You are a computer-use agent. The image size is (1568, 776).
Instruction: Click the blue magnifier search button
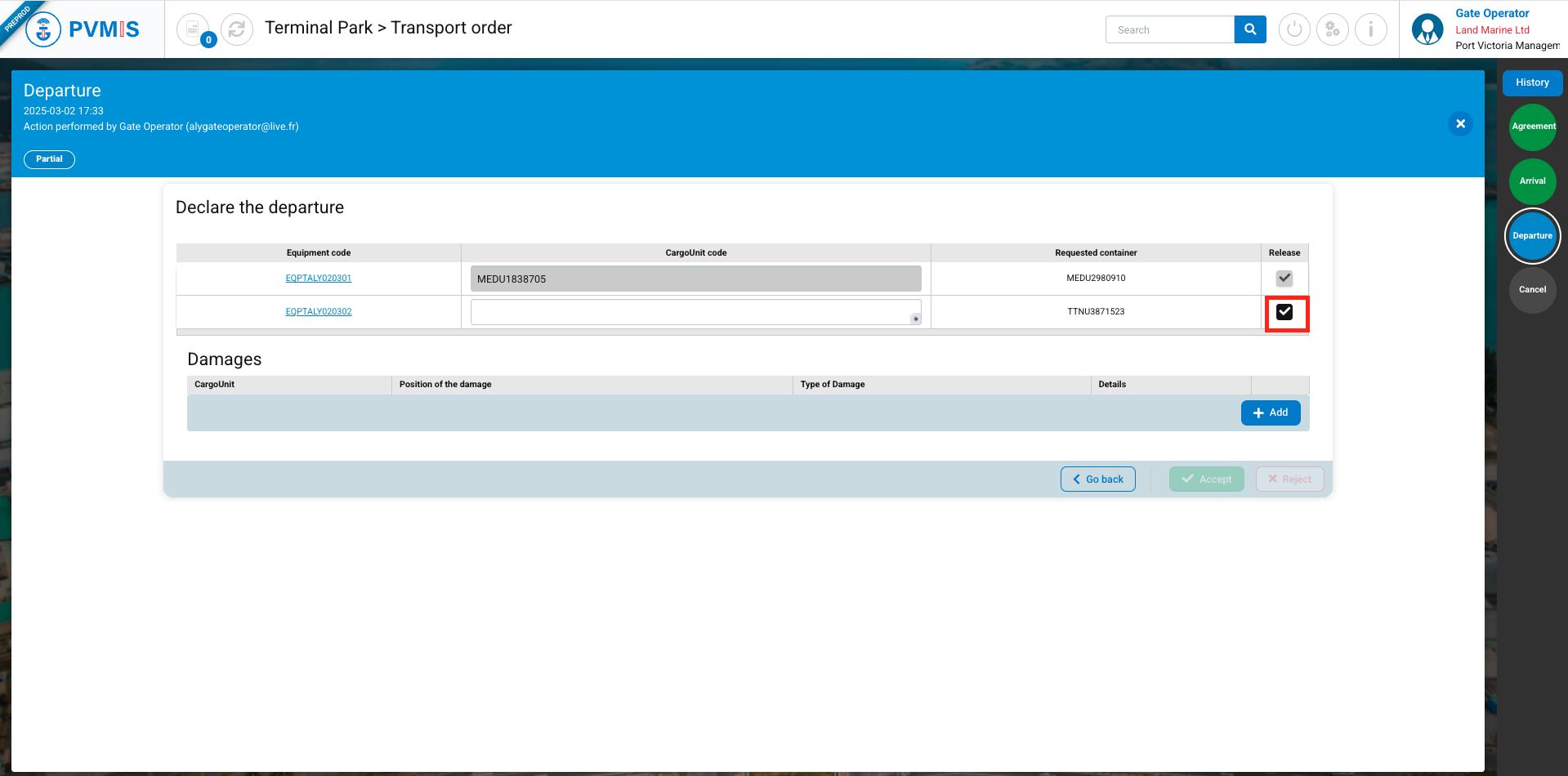click(x=1249, y=30)
